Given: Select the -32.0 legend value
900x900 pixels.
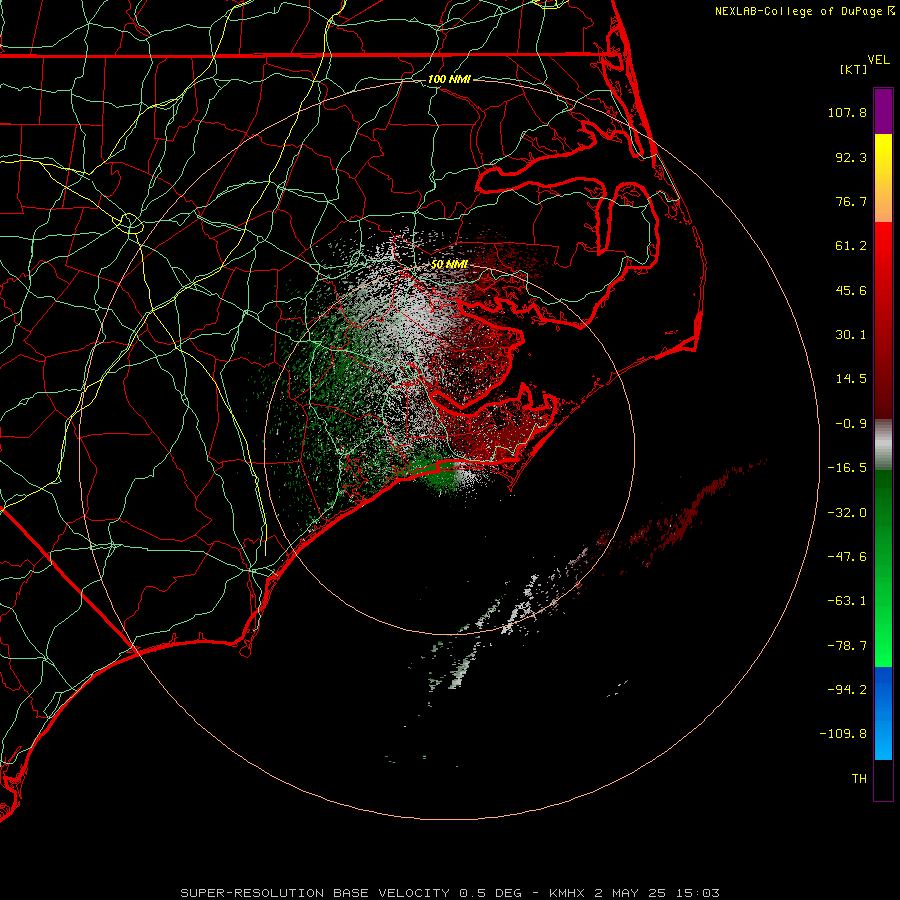Looking at the screenshot, I should coord(847,513).
